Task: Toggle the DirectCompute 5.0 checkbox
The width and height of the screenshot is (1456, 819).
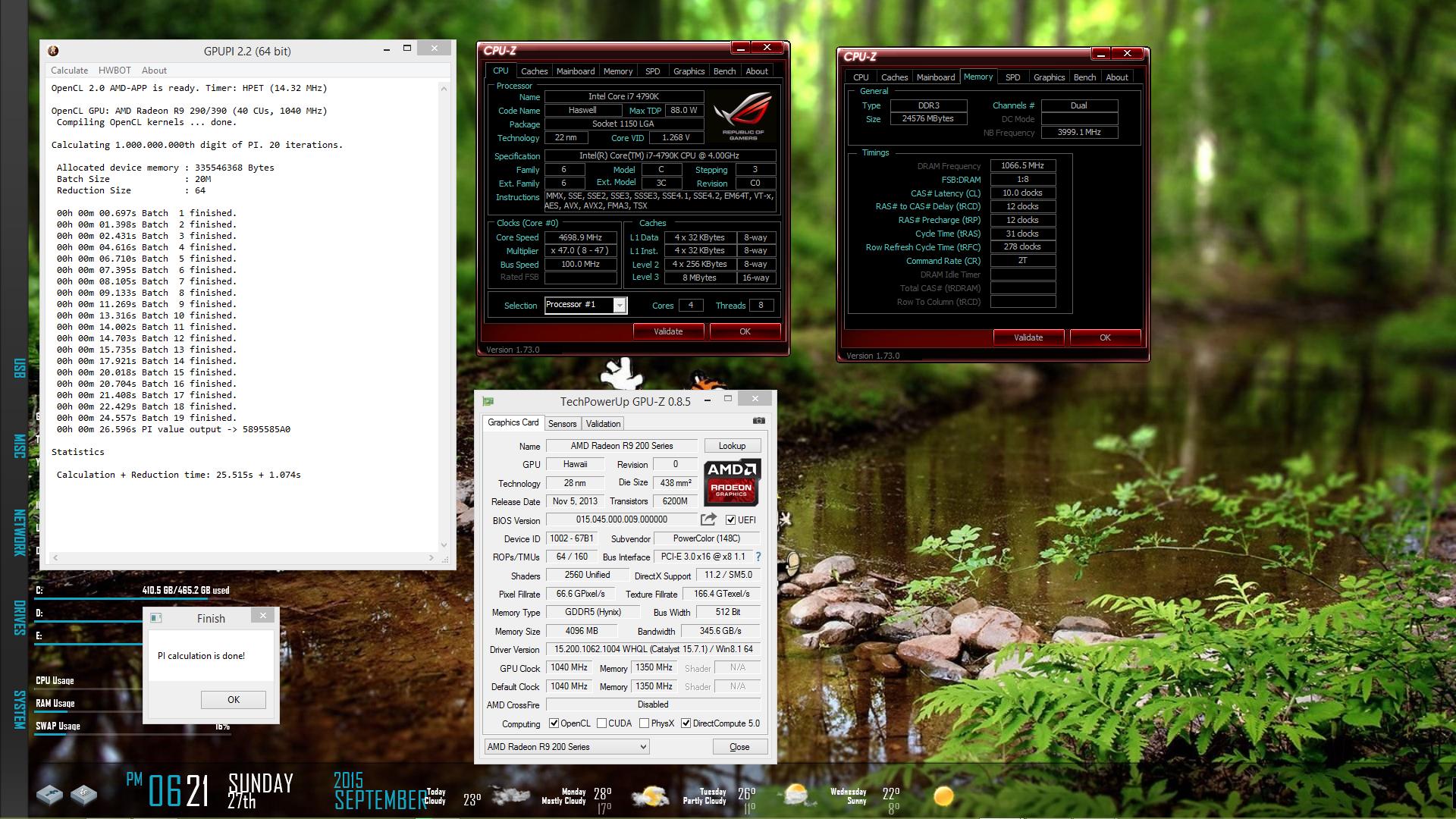Action: (x=686, y=723)
